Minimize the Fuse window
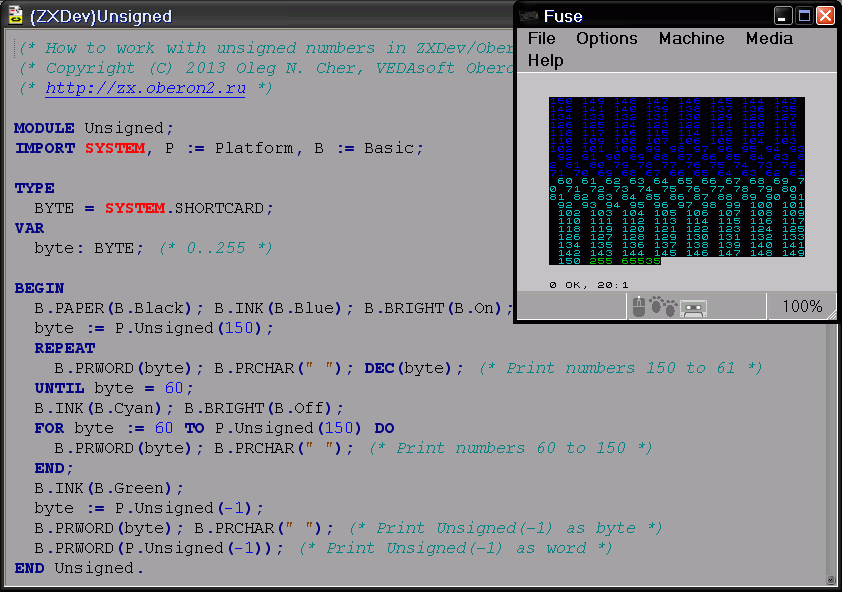 783,16
